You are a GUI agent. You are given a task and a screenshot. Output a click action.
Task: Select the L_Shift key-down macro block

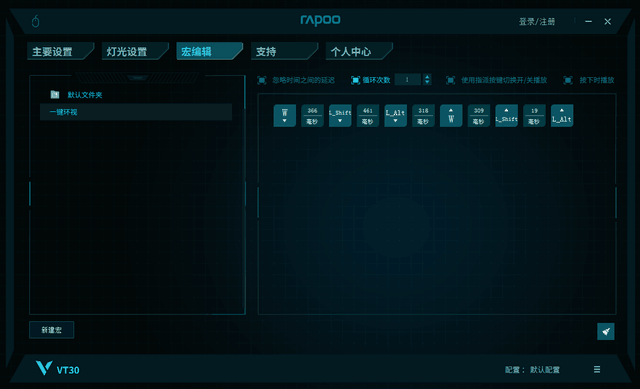click(x=340, y=116)
